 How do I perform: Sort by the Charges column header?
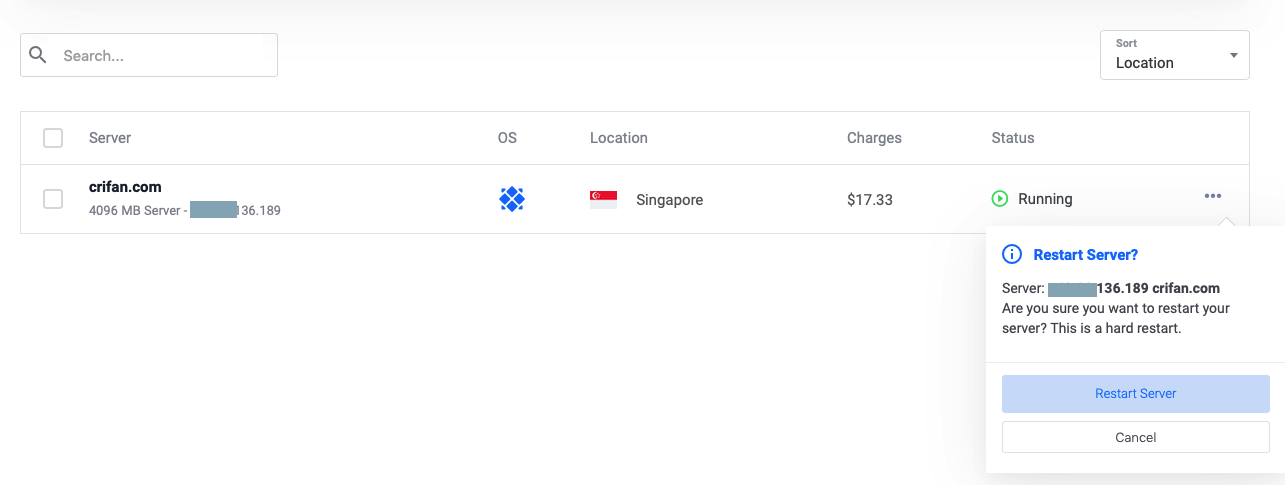pyautogui.click(x=874, y=138)
